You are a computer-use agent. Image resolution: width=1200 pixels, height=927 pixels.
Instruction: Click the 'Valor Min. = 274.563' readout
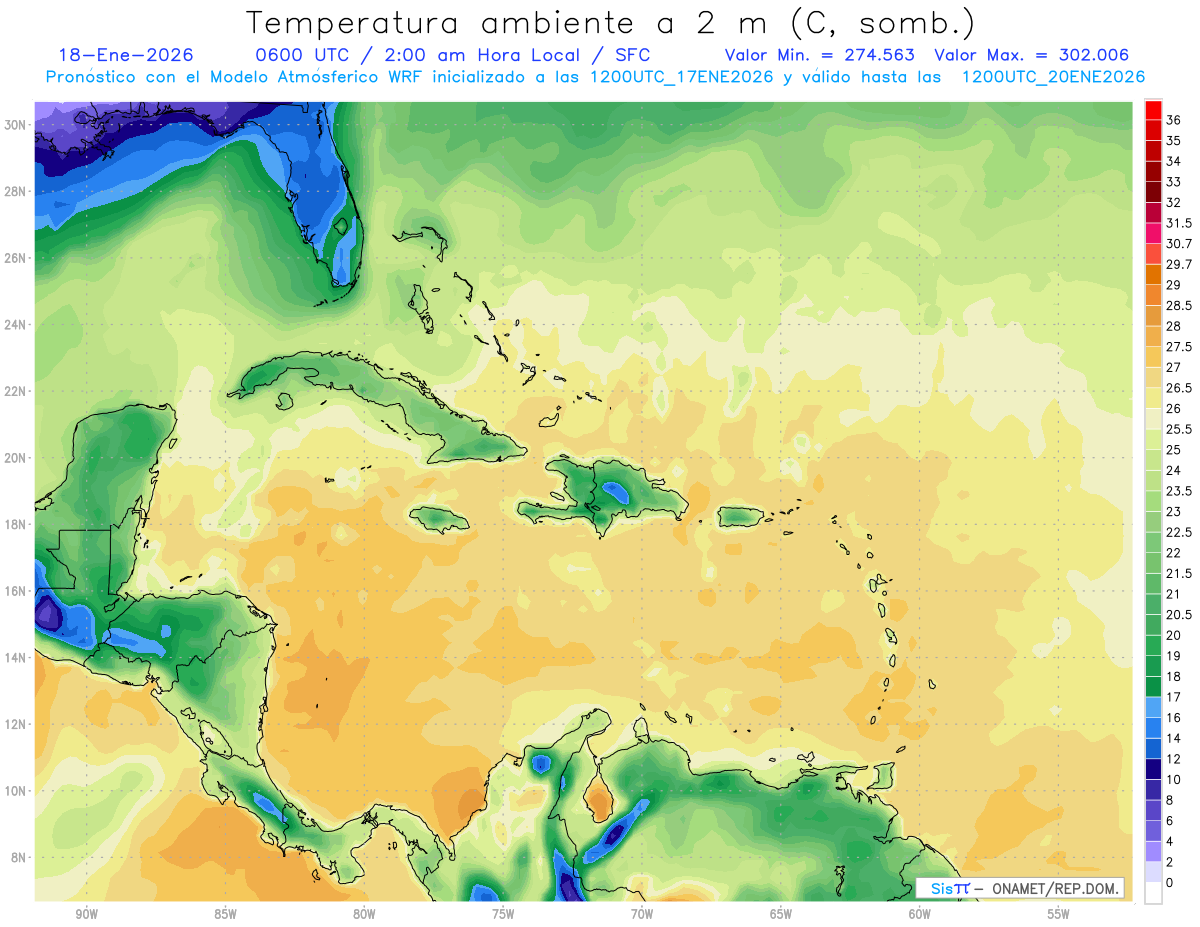[x=821, y=55]
